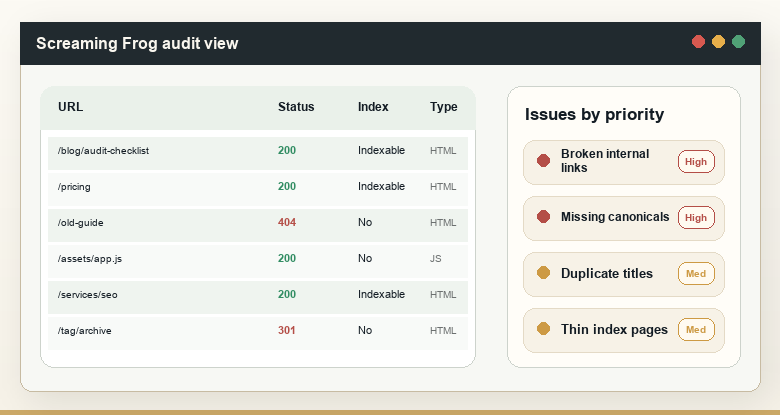Click the HTML type of /pricing
Screen dimensions: 780x415
[443, 187]
